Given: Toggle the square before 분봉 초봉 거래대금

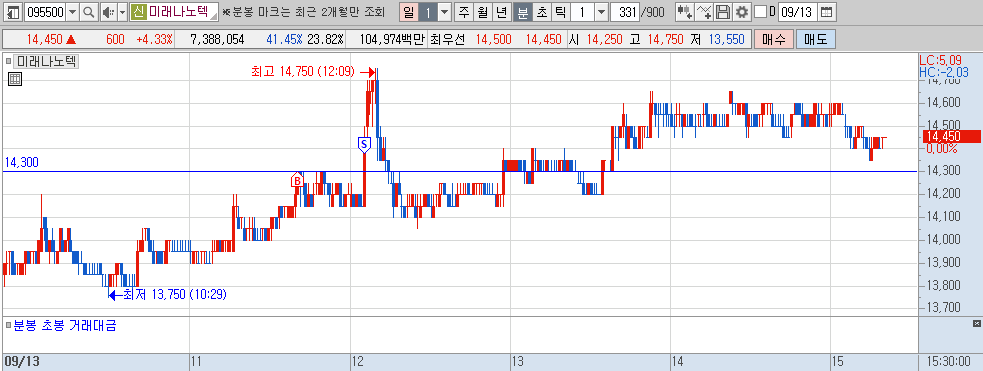Looking at the screenshot, I should [x=8, y=325].
